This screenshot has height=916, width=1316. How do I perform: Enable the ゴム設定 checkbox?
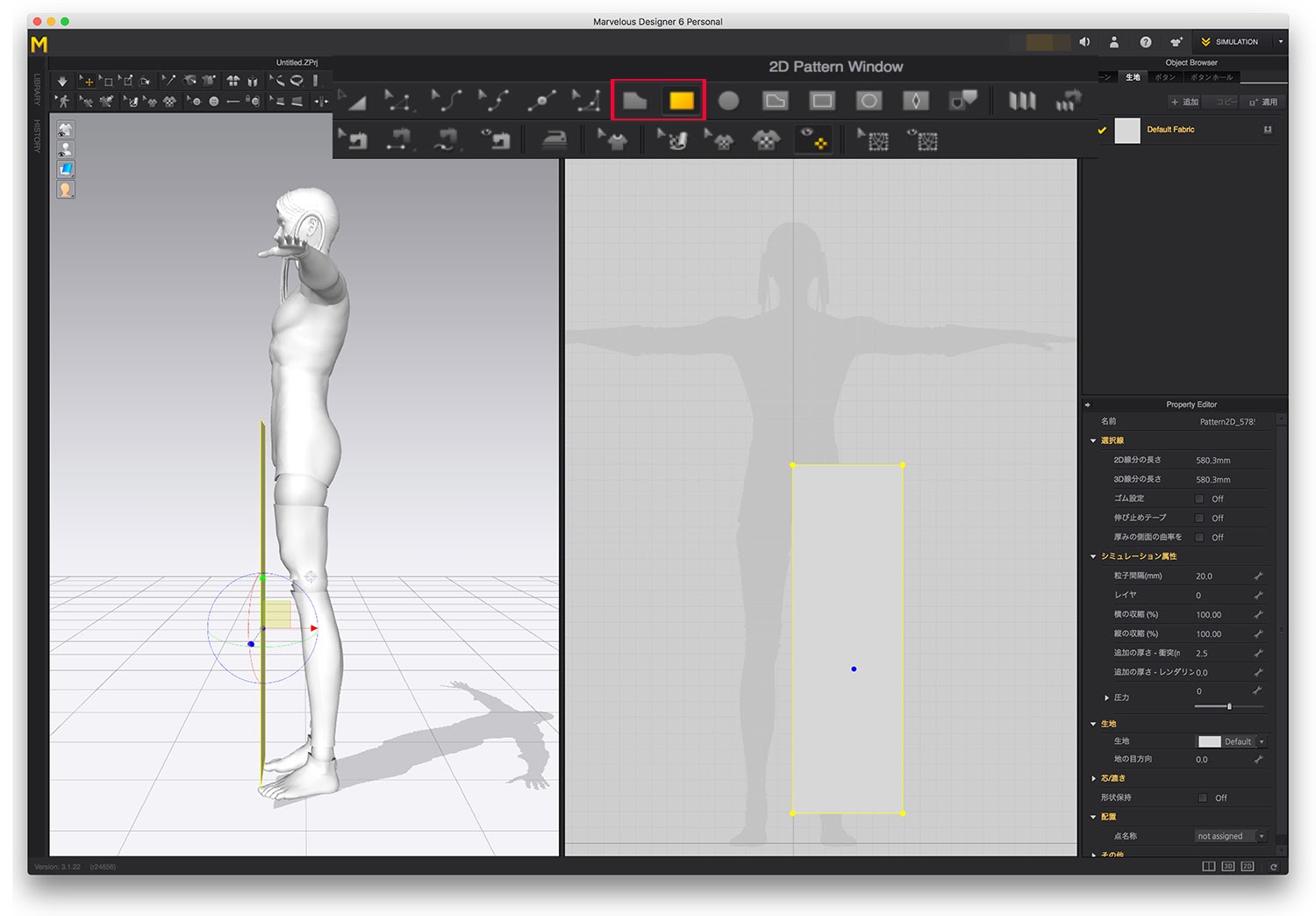tap(1199, 498)
